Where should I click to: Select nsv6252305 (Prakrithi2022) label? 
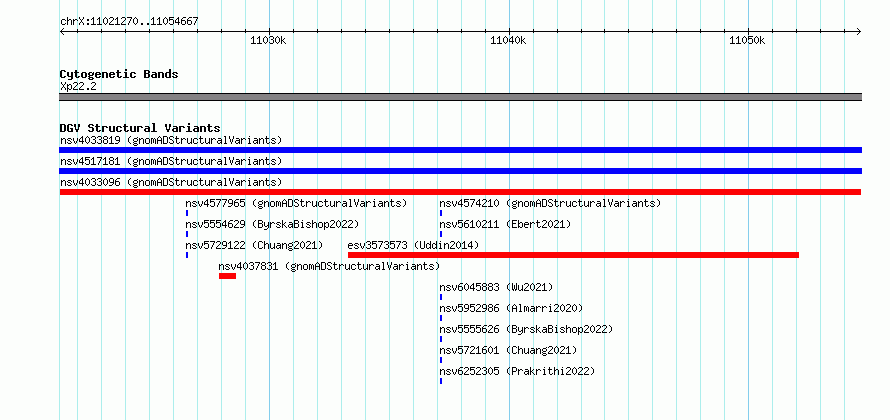(x=517, y=371)
